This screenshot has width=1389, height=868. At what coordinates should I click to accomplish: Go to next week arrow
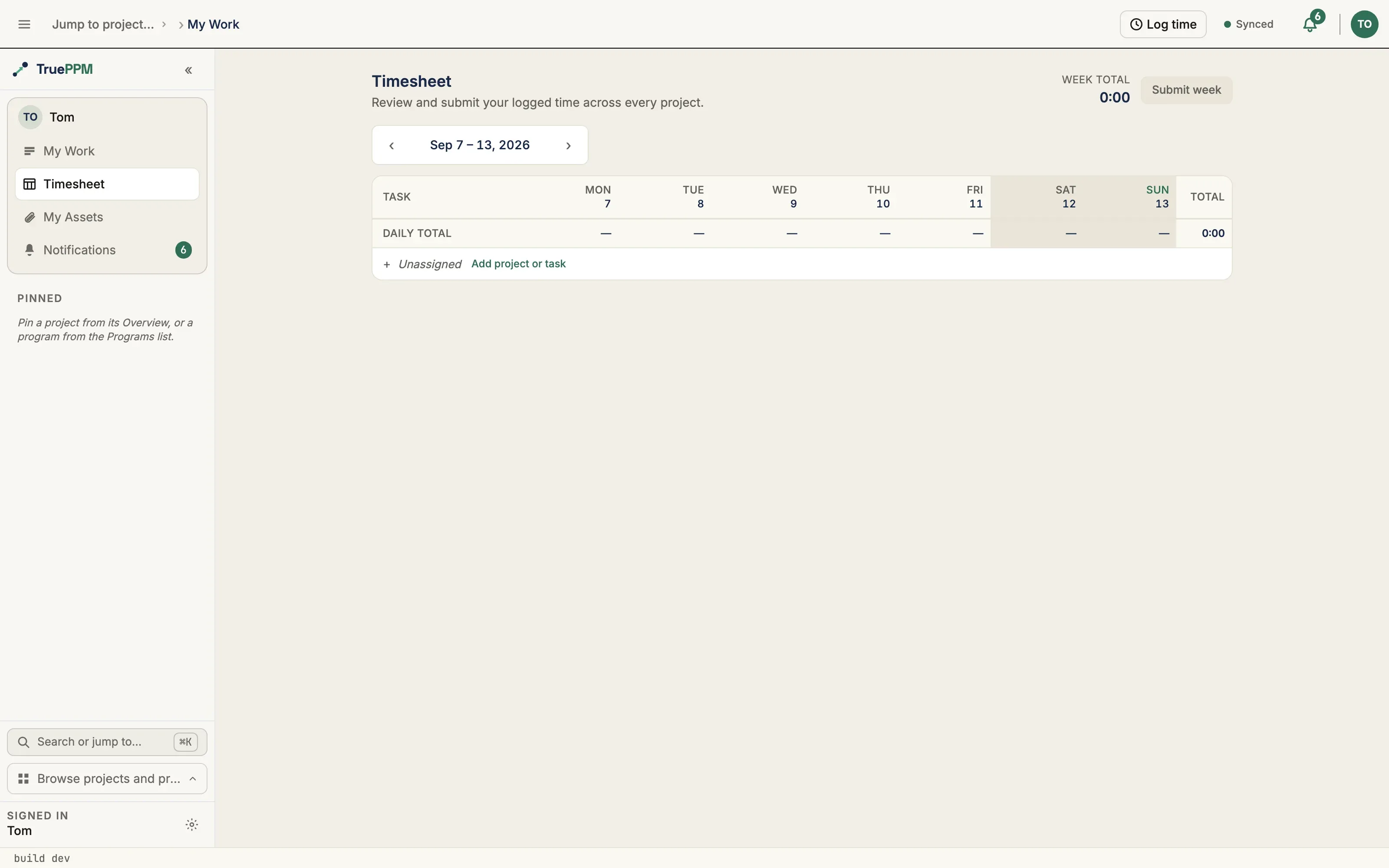[568, 145]
